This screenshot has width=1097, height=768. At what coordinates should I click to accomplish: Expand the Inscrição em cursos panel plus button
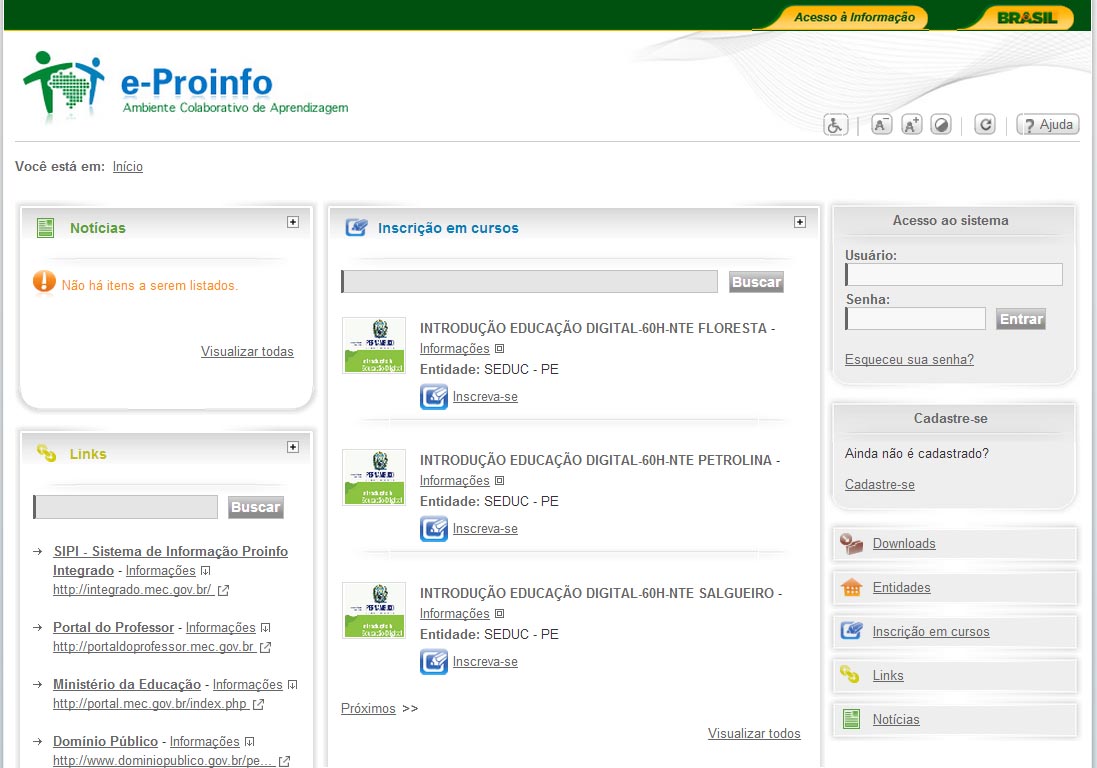[x=800, y=222]
